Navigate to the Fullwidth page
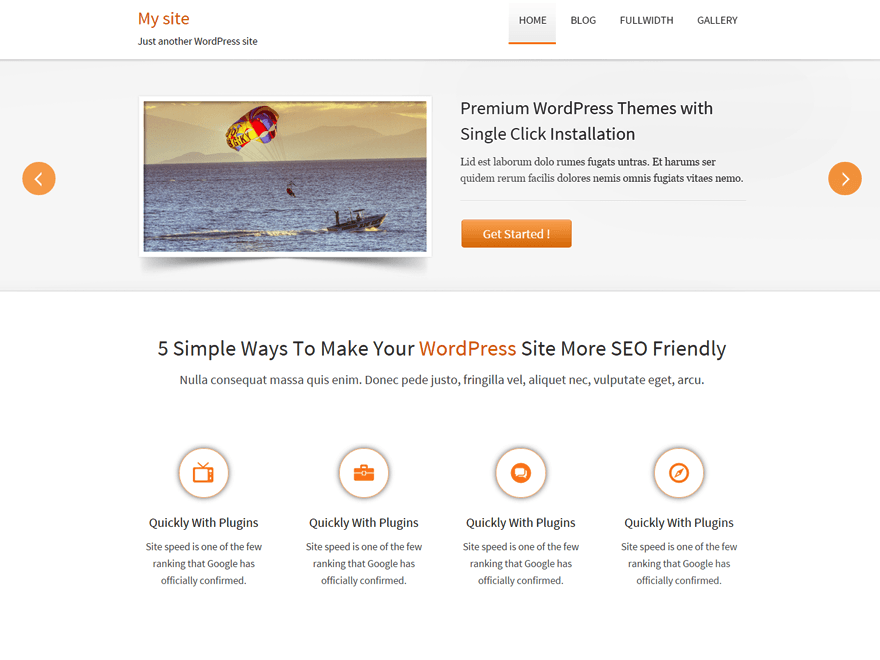 coord(647,20)
